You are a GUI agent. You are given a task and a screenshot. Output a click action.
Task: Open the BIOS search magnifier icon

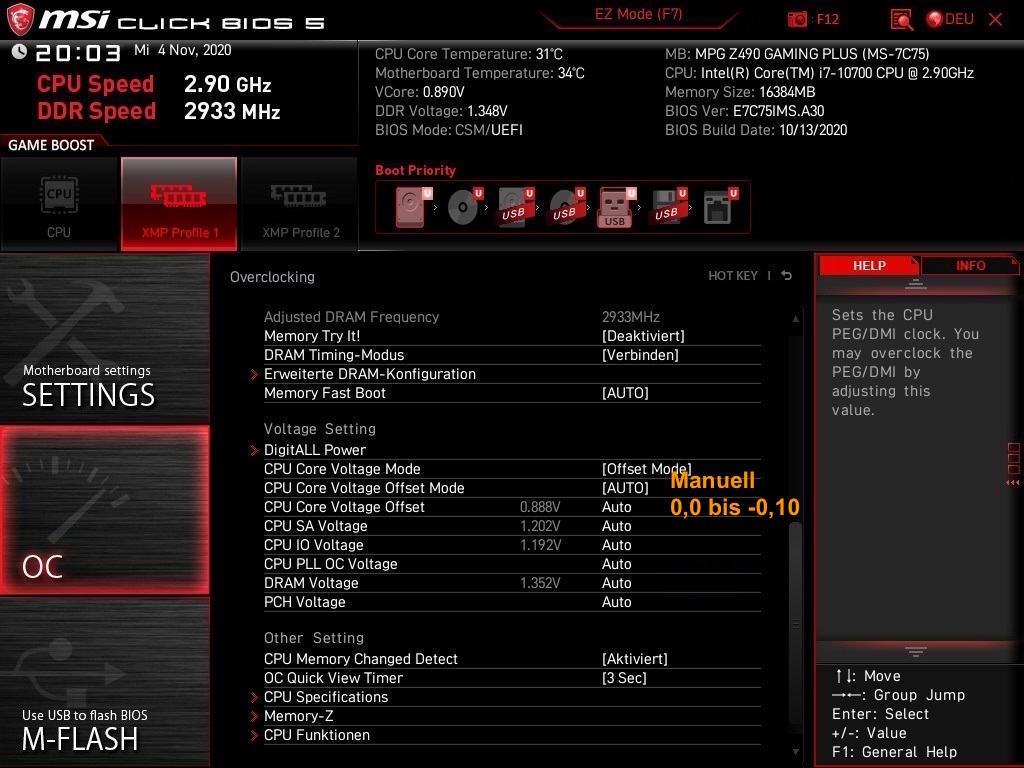[x=902, y=20]
